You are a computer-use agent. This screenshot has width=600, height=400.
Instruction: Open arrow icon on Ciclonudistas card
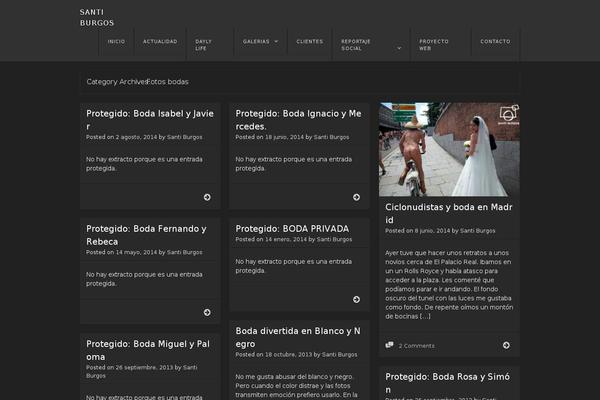506,345
